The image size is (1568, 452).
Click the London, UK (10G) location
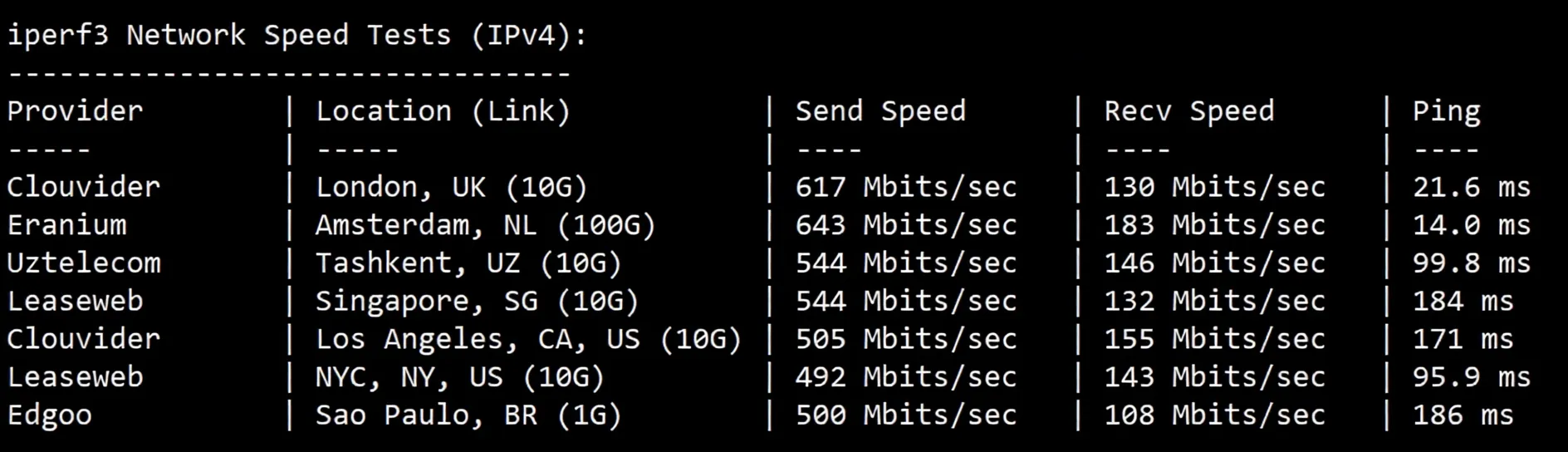[x=451, y=188]
